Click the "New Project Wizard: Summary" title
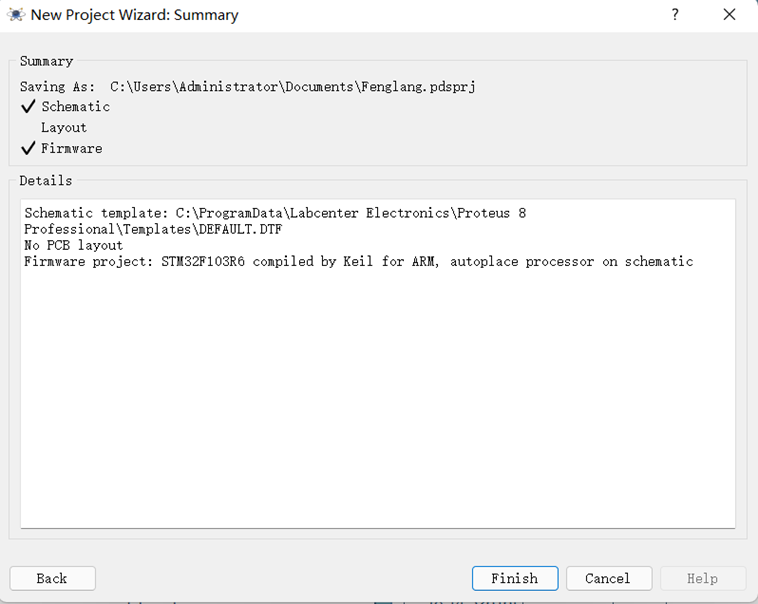758x604 pixels. 135,15
